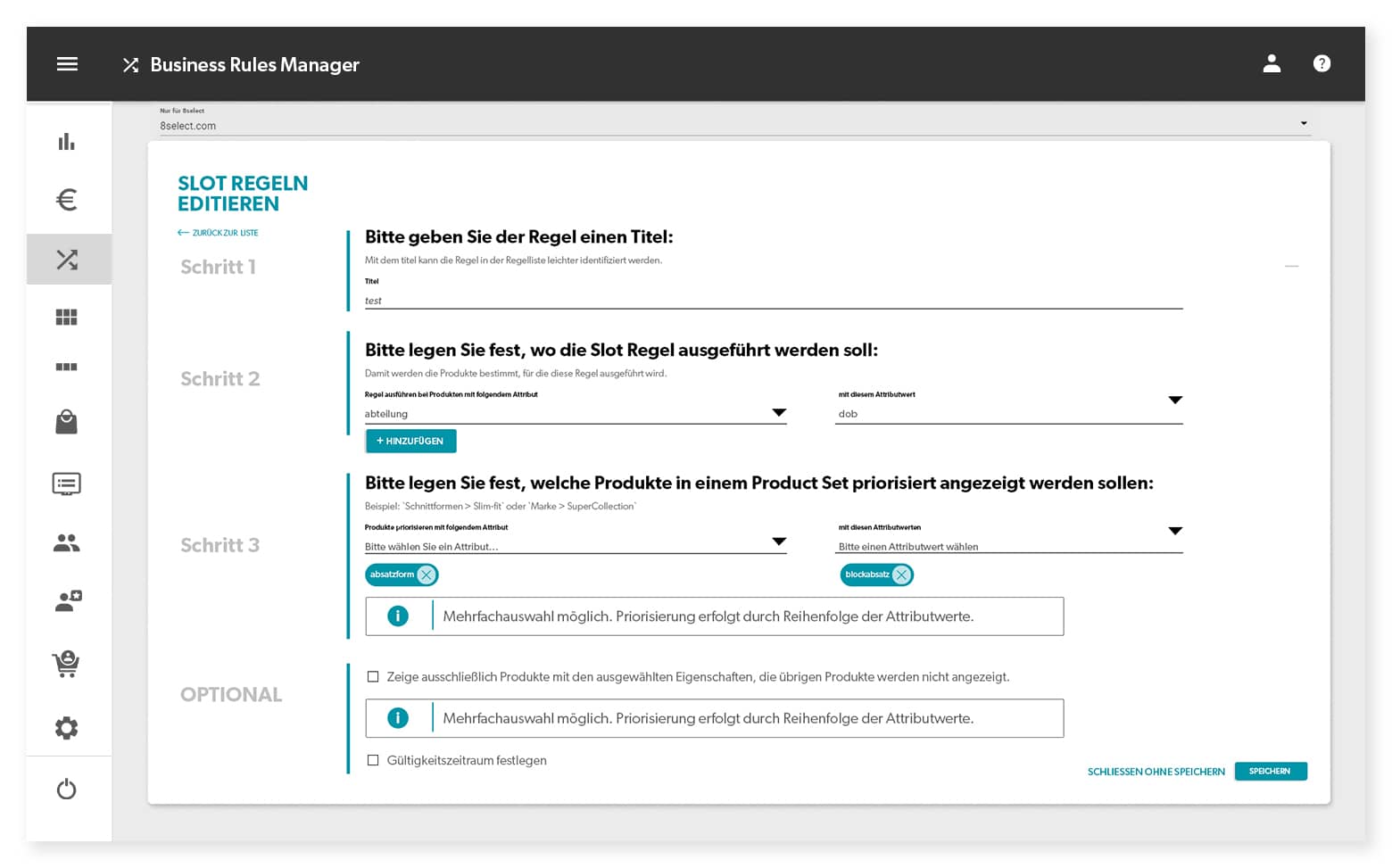Click the settings gear sidebar icon
Viewport: 1392px width, 868px height.
67,728
